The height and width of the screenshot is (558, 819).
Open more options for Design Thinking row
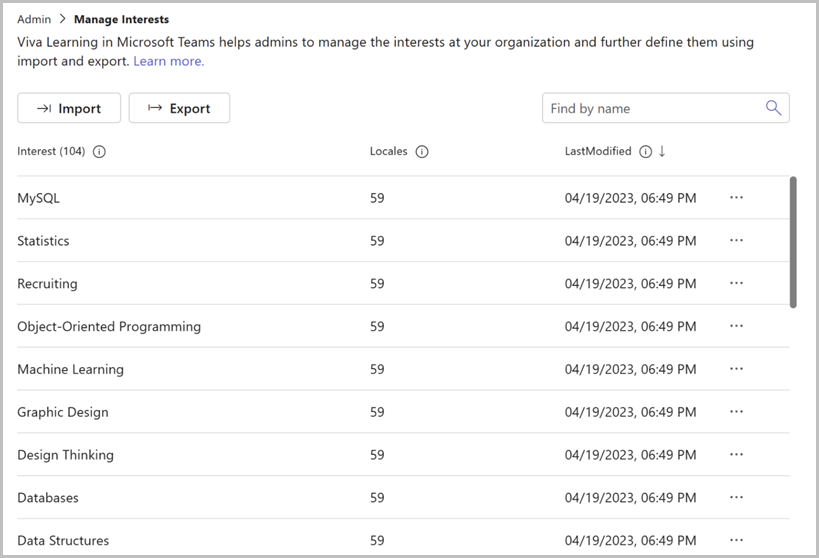pos(736,455)
